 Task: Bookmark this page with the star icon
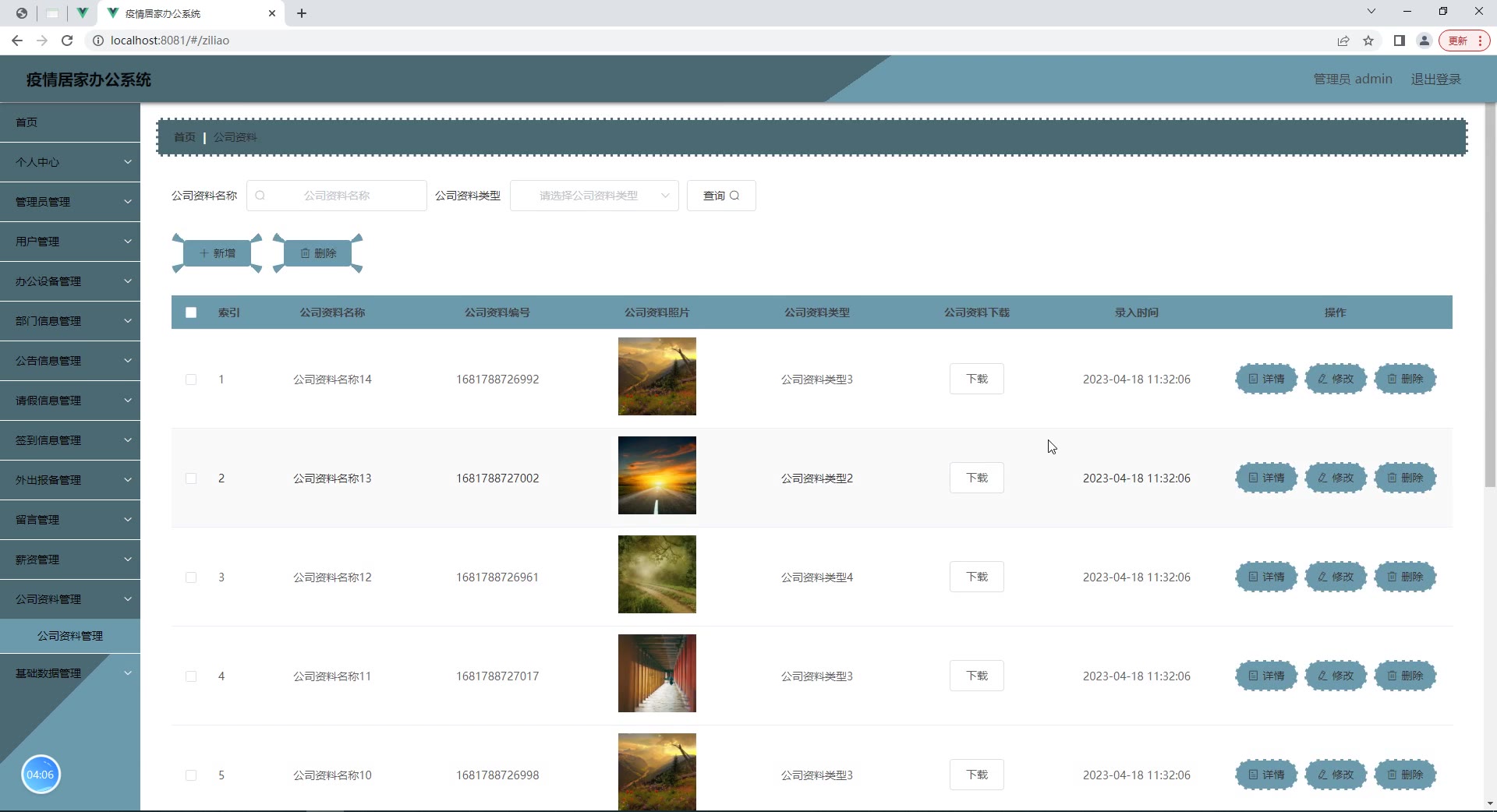click(1368, 41)
